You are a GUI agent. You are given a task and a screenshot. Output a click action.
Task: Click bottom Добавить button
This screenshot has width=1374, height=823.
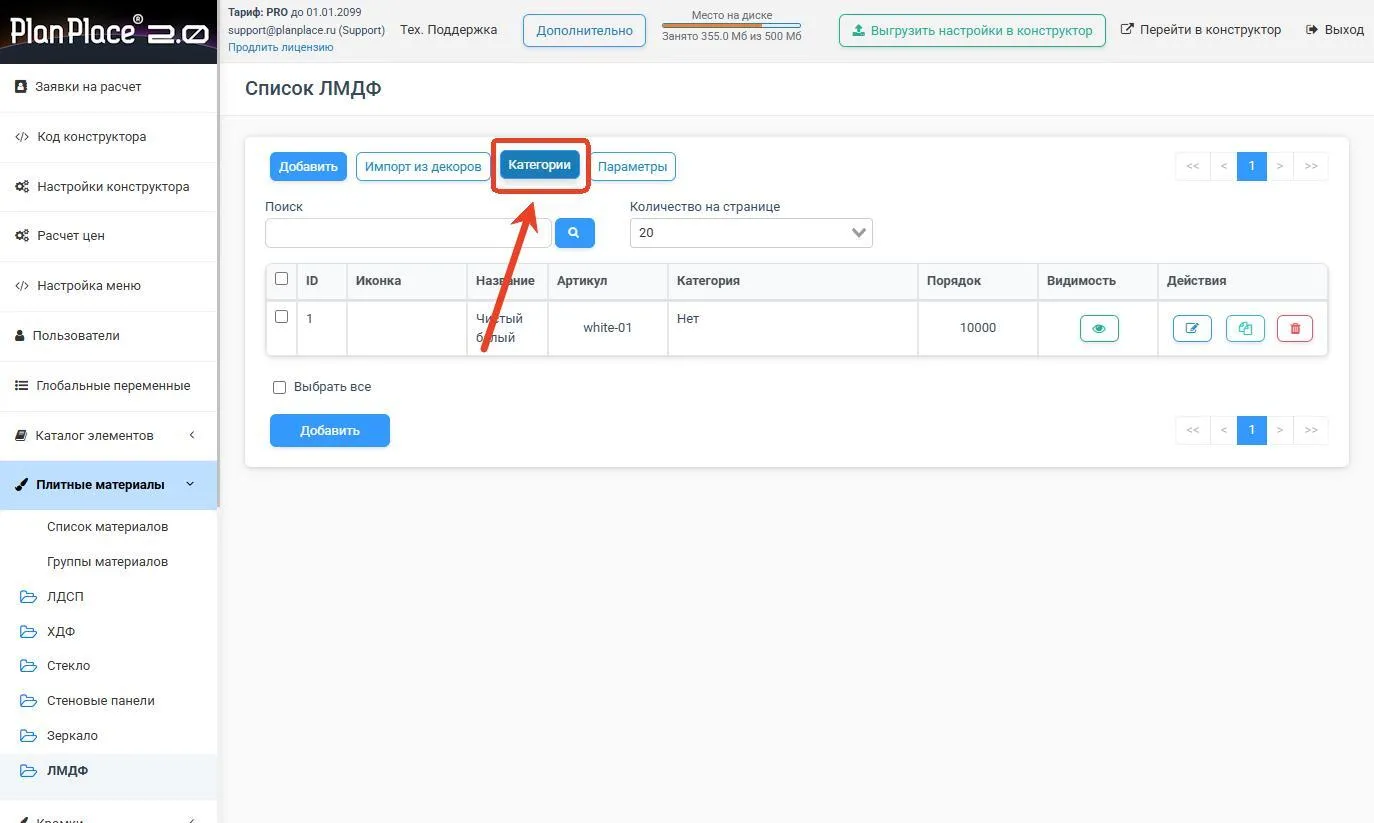point(330,431)
